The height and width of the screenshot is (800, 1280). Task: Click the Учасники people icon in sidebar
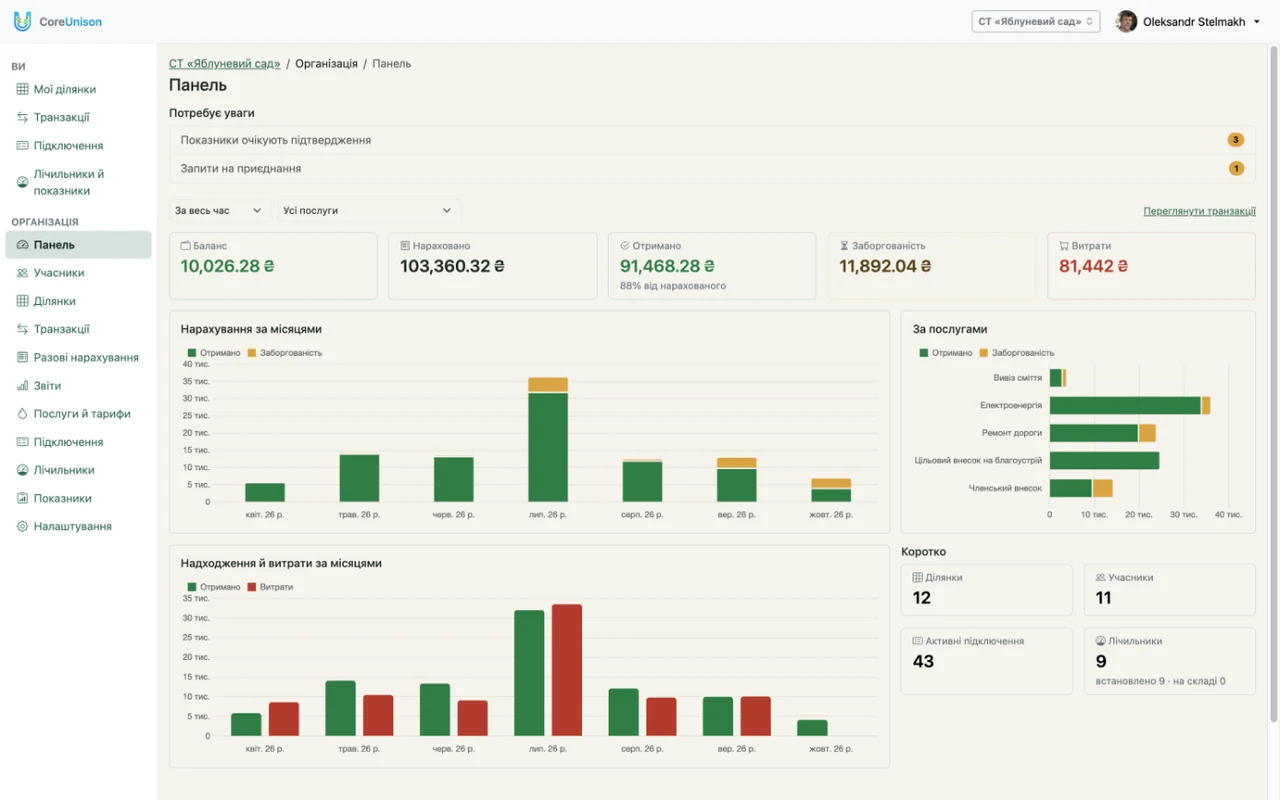[x=23, y=273]
